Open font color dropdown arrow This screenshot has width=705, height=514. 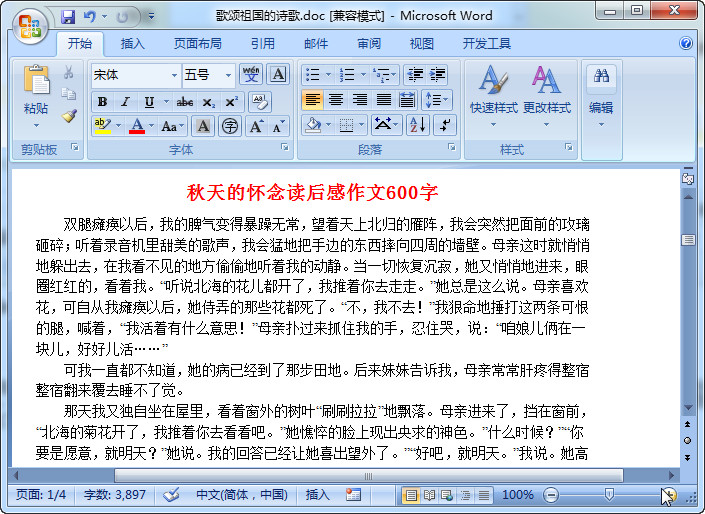(x=152, y=126)
